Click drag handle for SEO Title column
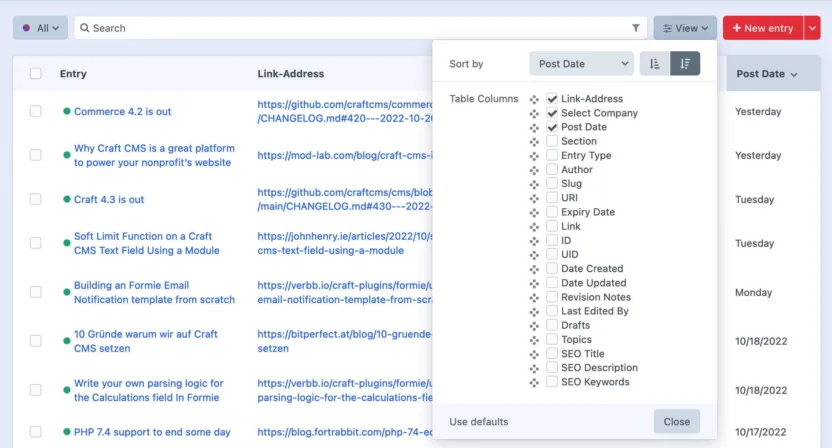 tap(534, 354)
